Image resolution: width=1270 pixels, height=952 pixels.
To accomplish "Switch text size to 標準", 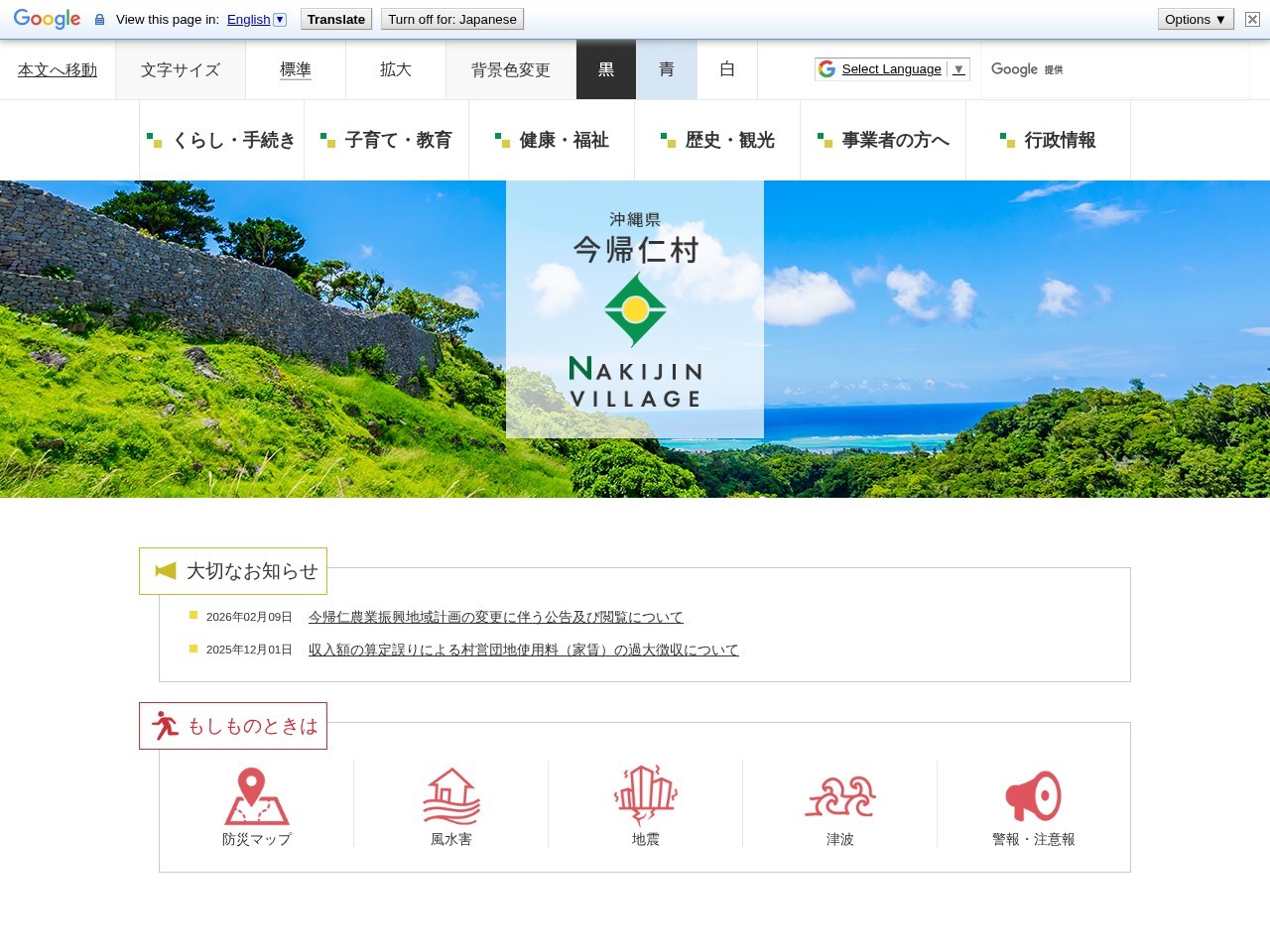I will [x=296, y=69].
